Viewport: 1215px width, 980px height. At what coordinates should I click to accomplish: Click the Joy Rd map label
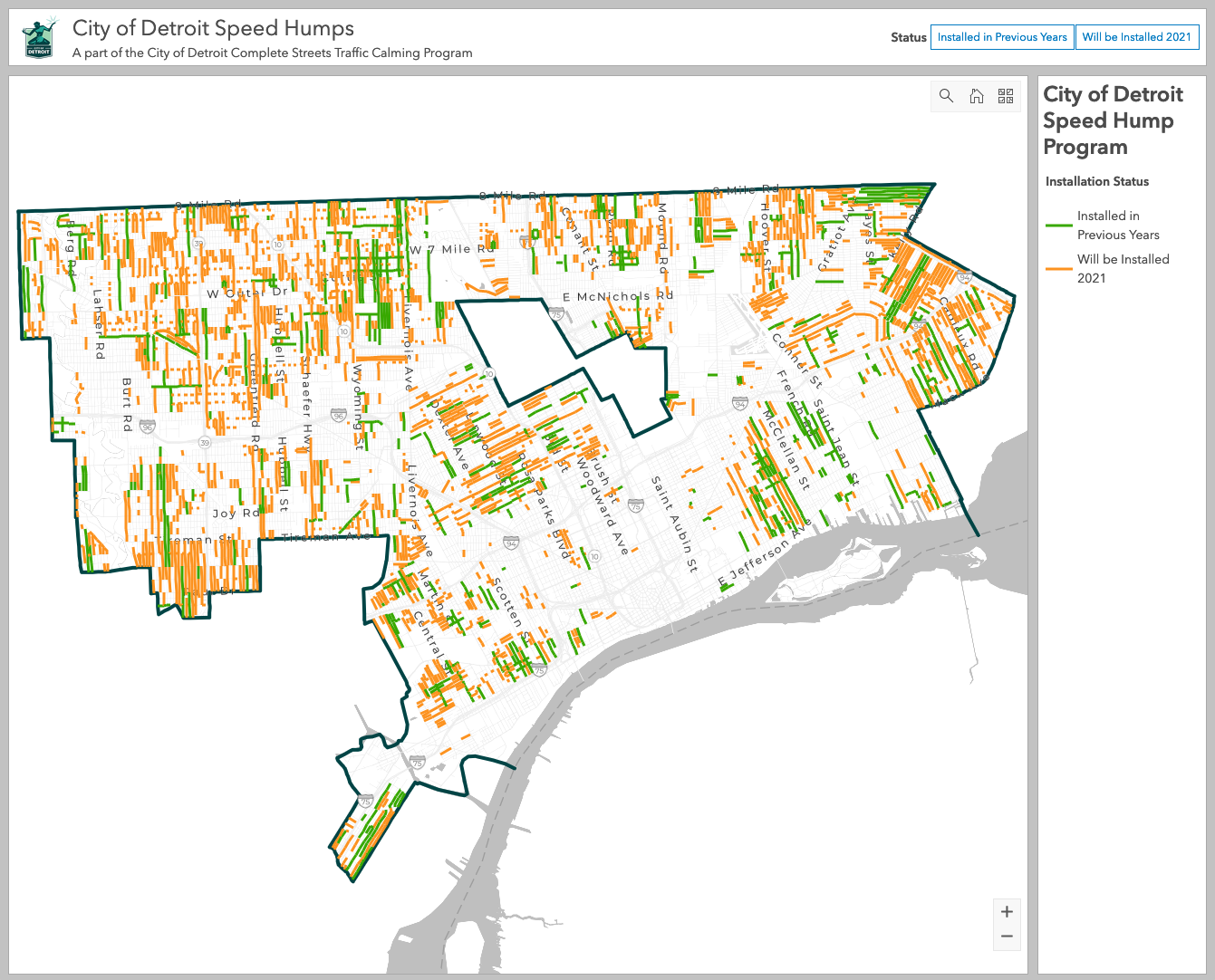click(x=236, y=513)
